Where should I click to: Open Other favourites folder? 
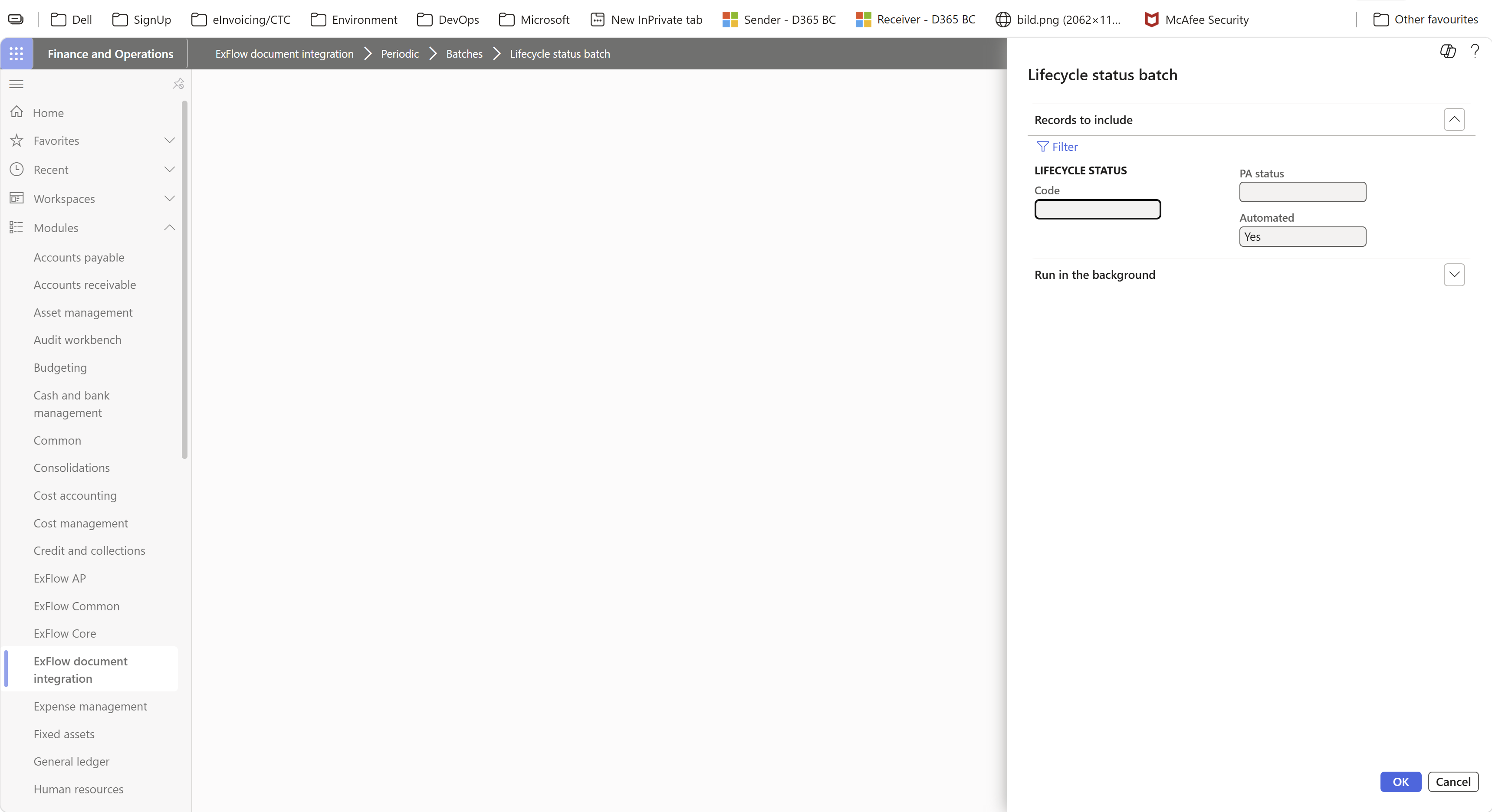pos(1426,20)
